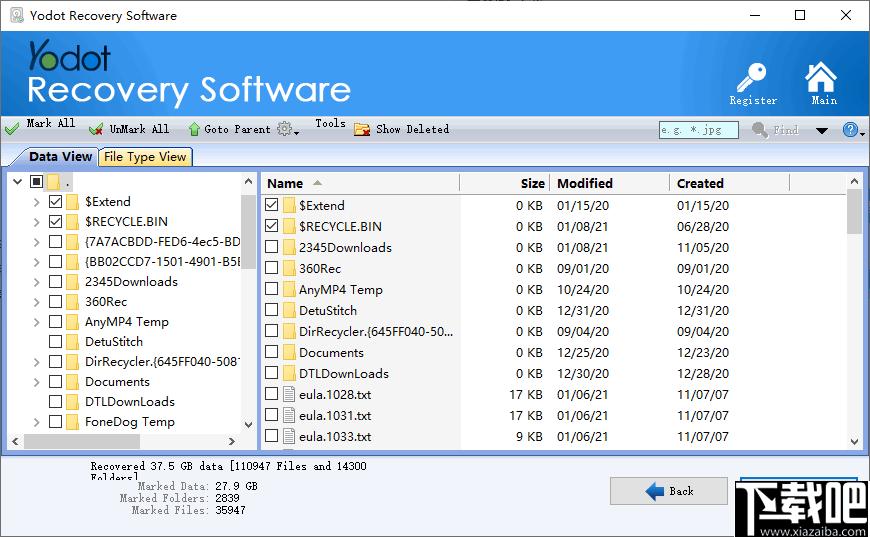Click the Mark All label

point(50,123)
